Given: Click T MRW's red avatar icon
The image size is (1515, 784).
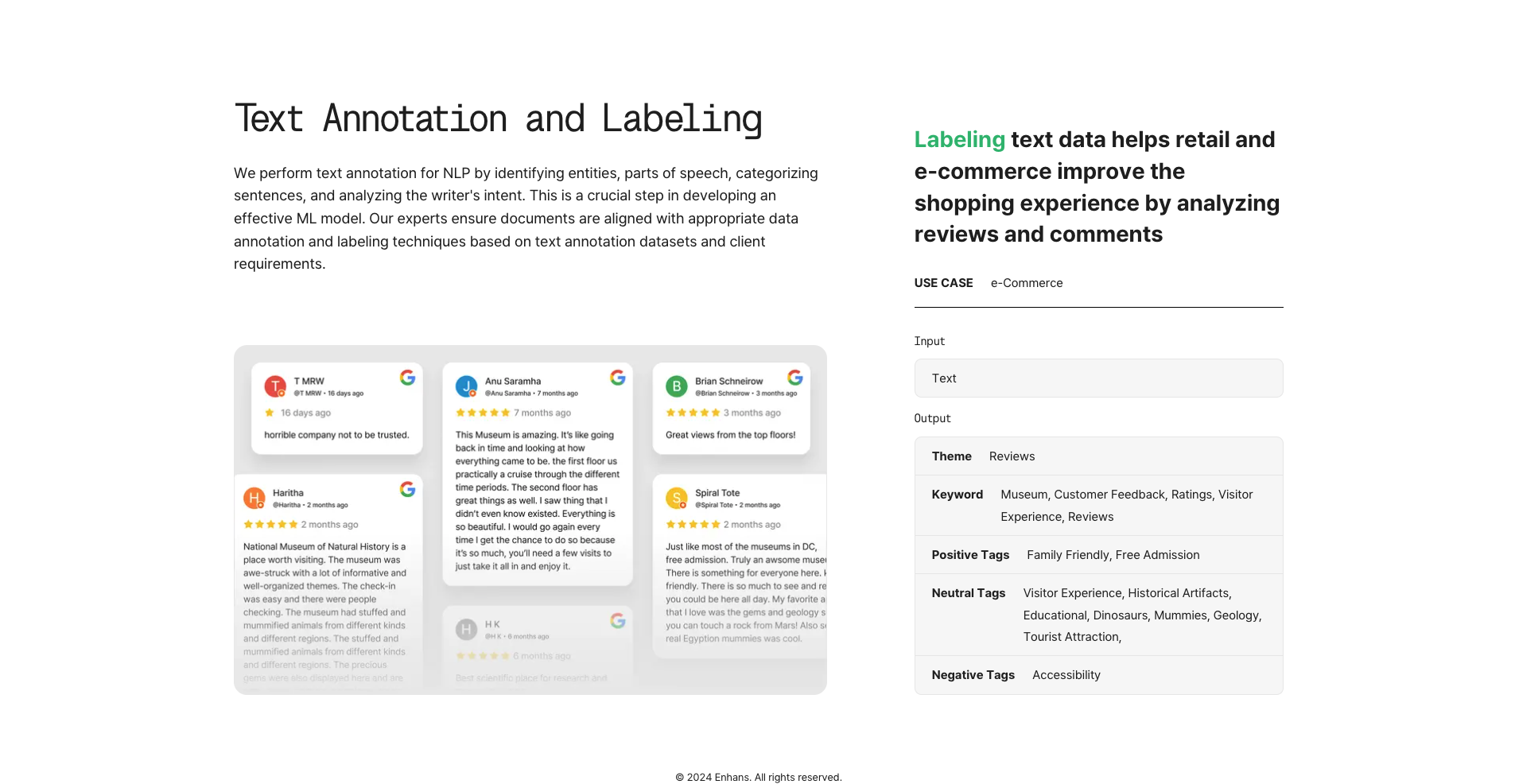Looking at the screenshot, I should [x=275, y=386].
